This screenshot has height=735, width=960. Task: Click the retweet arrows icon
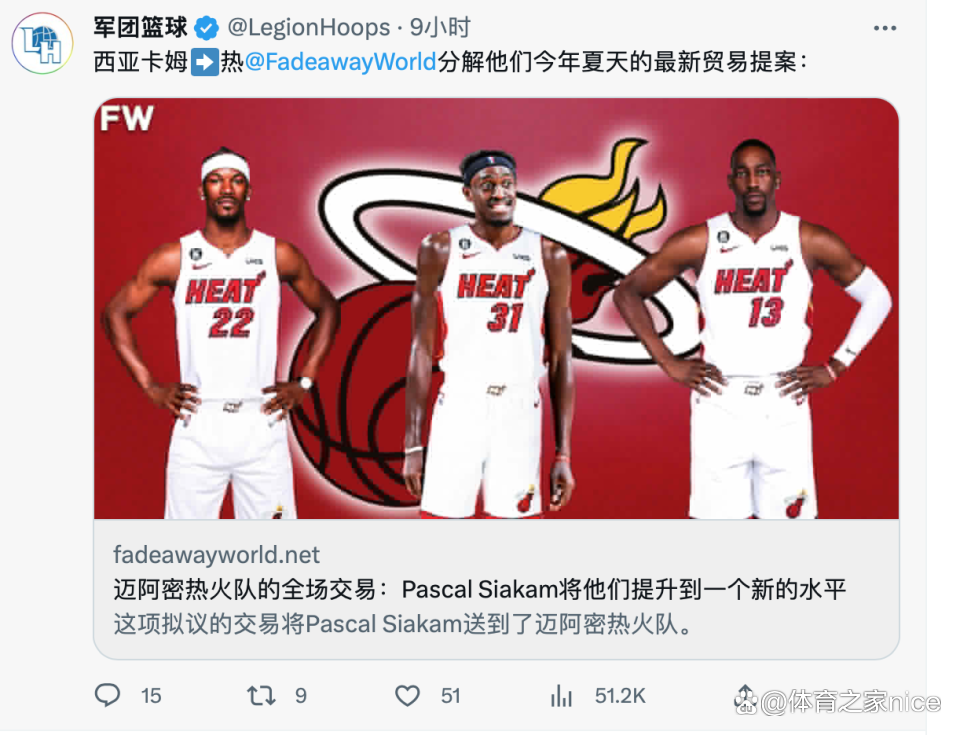click(261, 696)
